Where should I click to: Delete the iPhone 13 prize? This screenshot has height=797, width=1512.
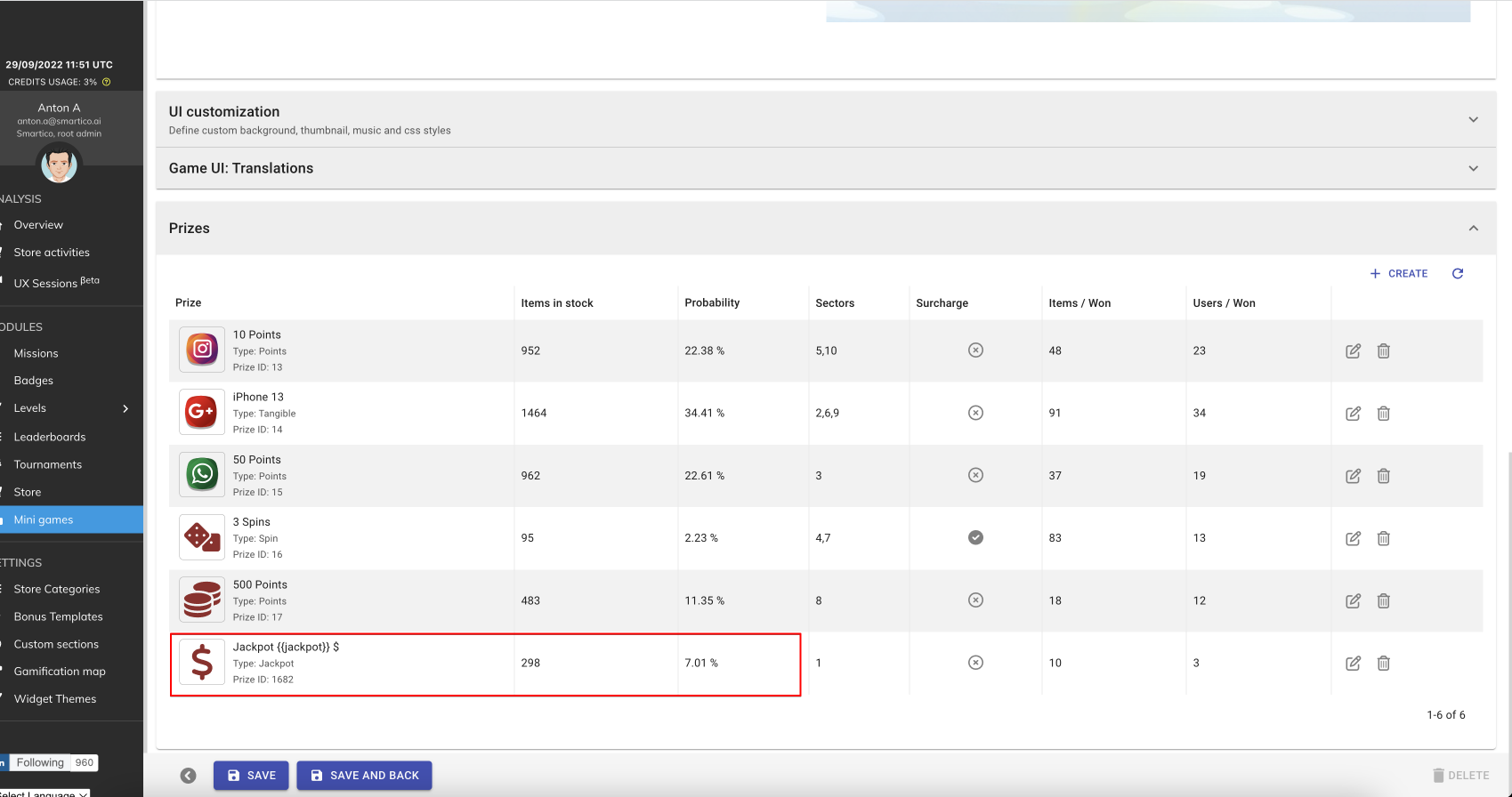tap(1383, 414)
